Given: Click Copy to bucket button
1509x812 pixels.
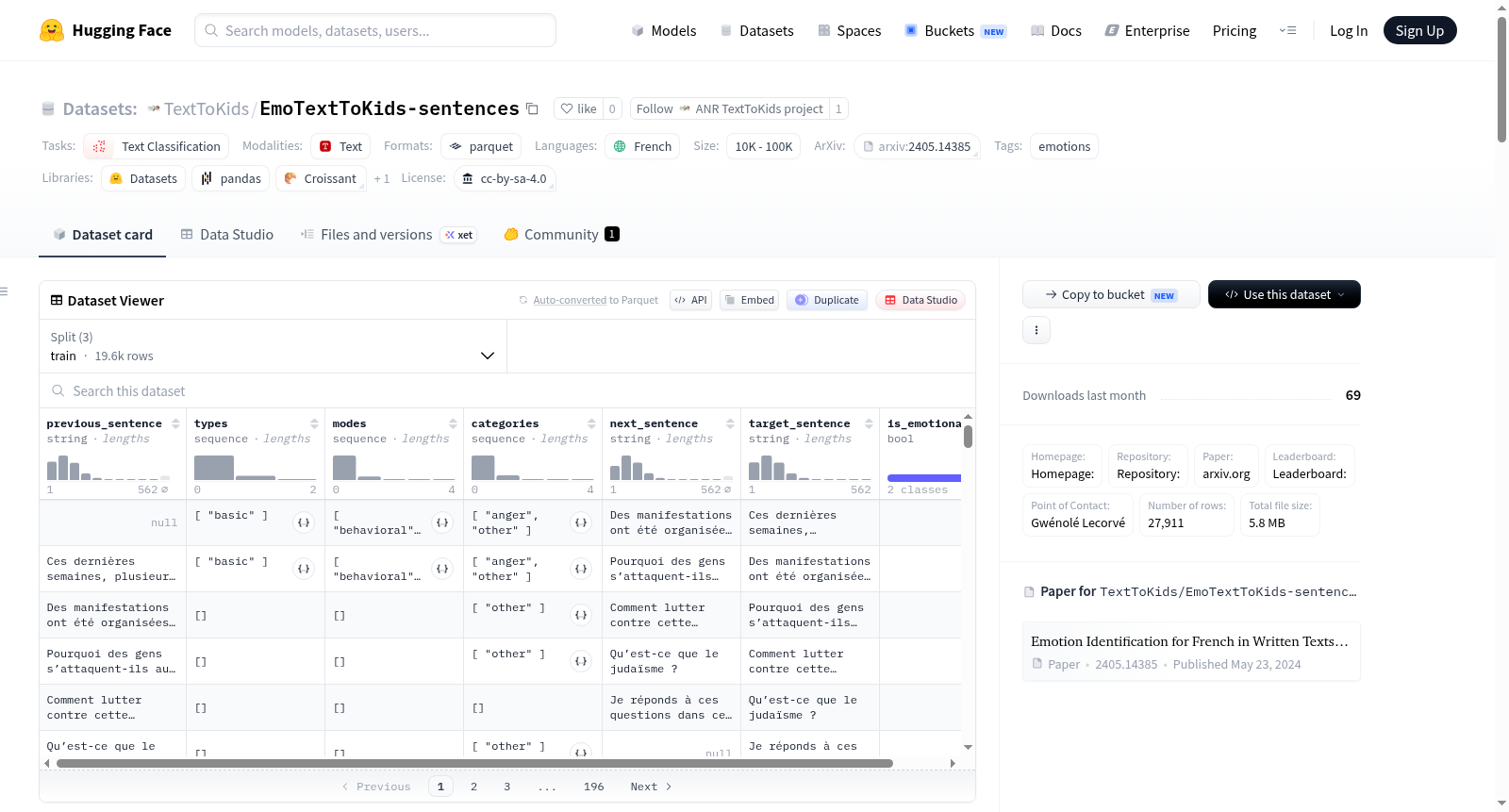Looking at the screenshot, I should 1111,294.
